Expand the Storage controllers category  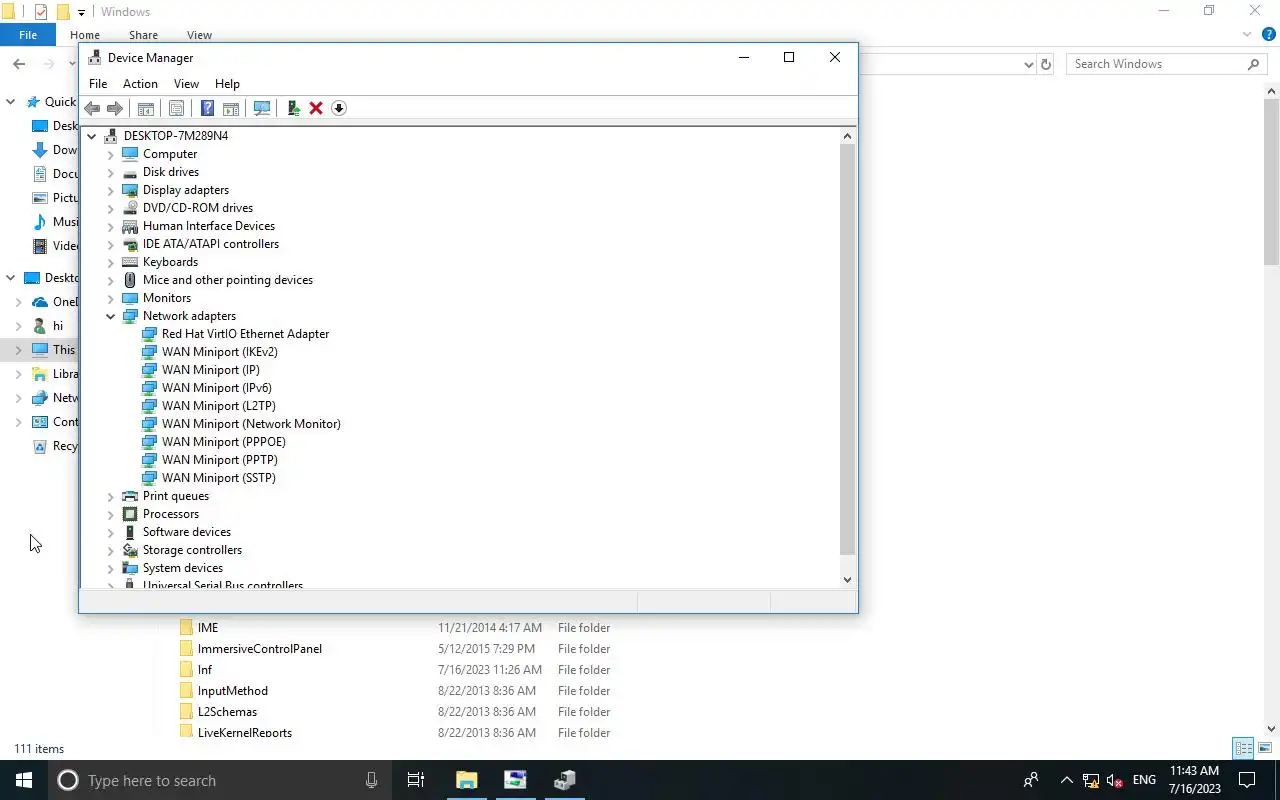pos(111,550)
